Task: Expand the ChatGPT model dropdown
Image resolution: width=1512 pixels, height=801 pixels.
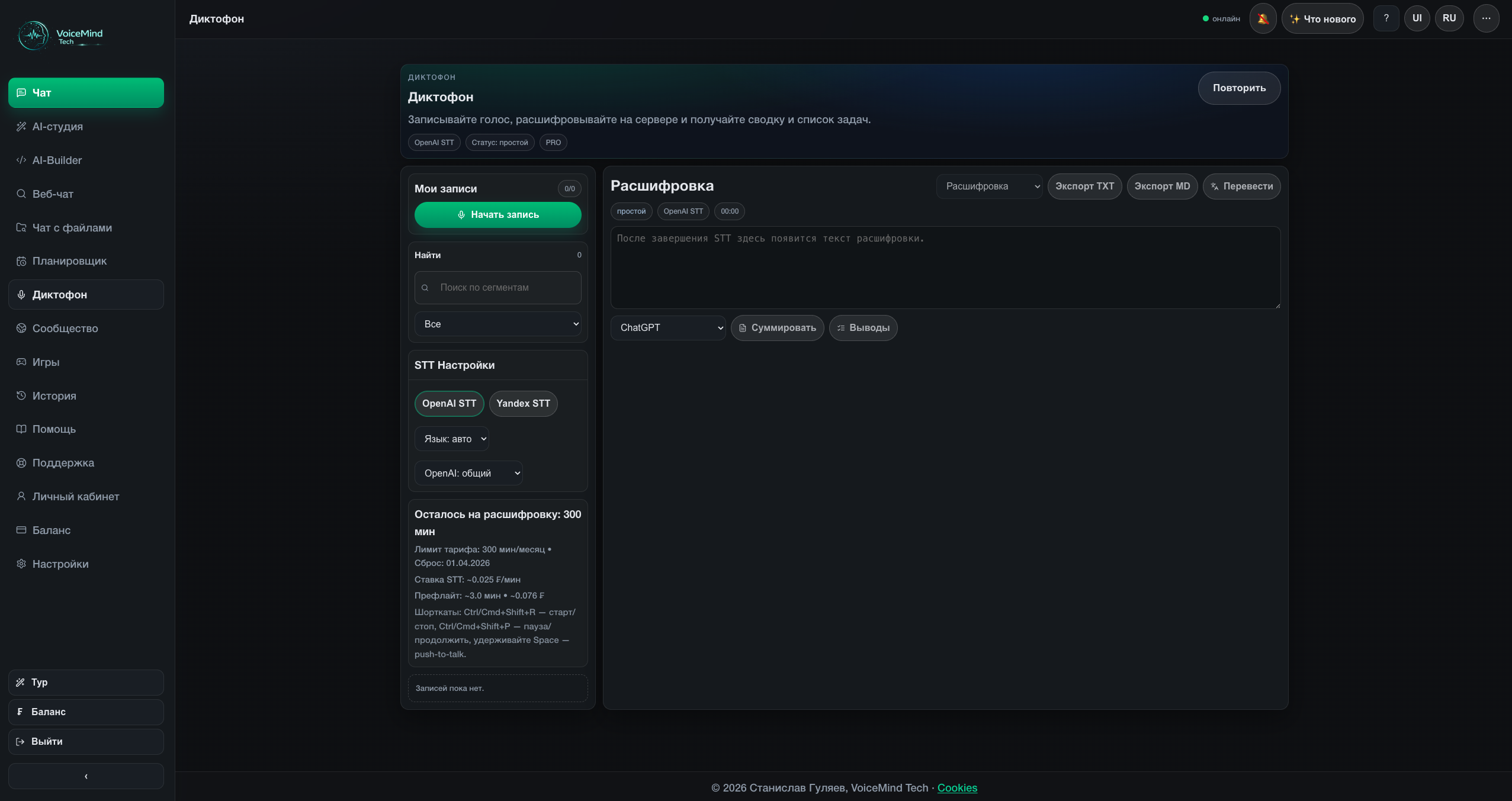Action: (668, 328)
